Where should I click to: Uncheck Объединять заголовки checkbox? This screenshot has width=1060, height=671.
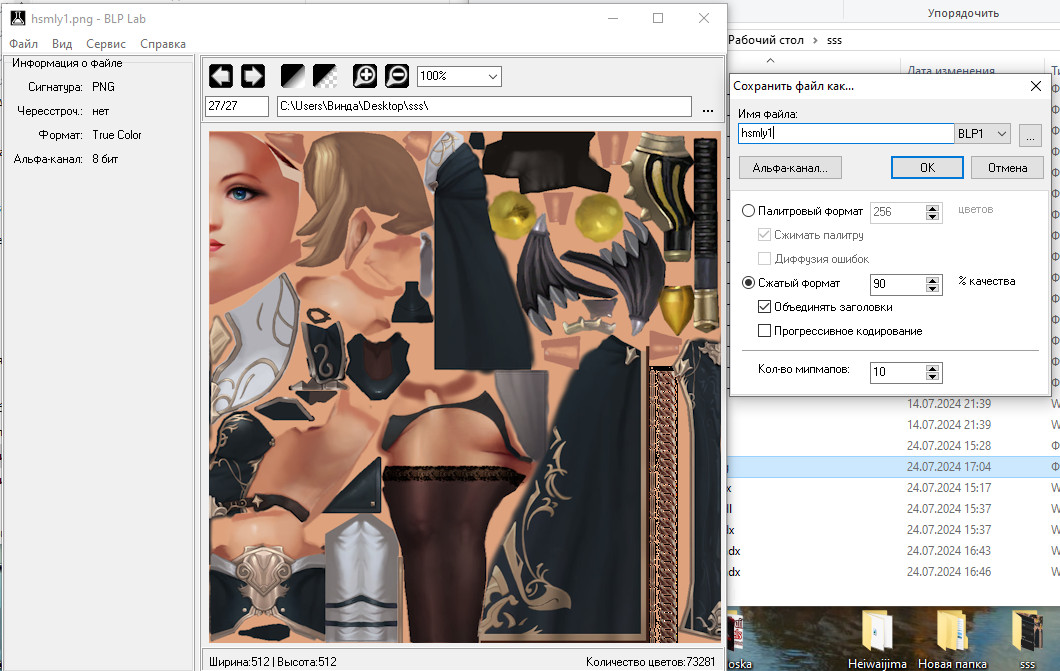(x=765, y=307)
